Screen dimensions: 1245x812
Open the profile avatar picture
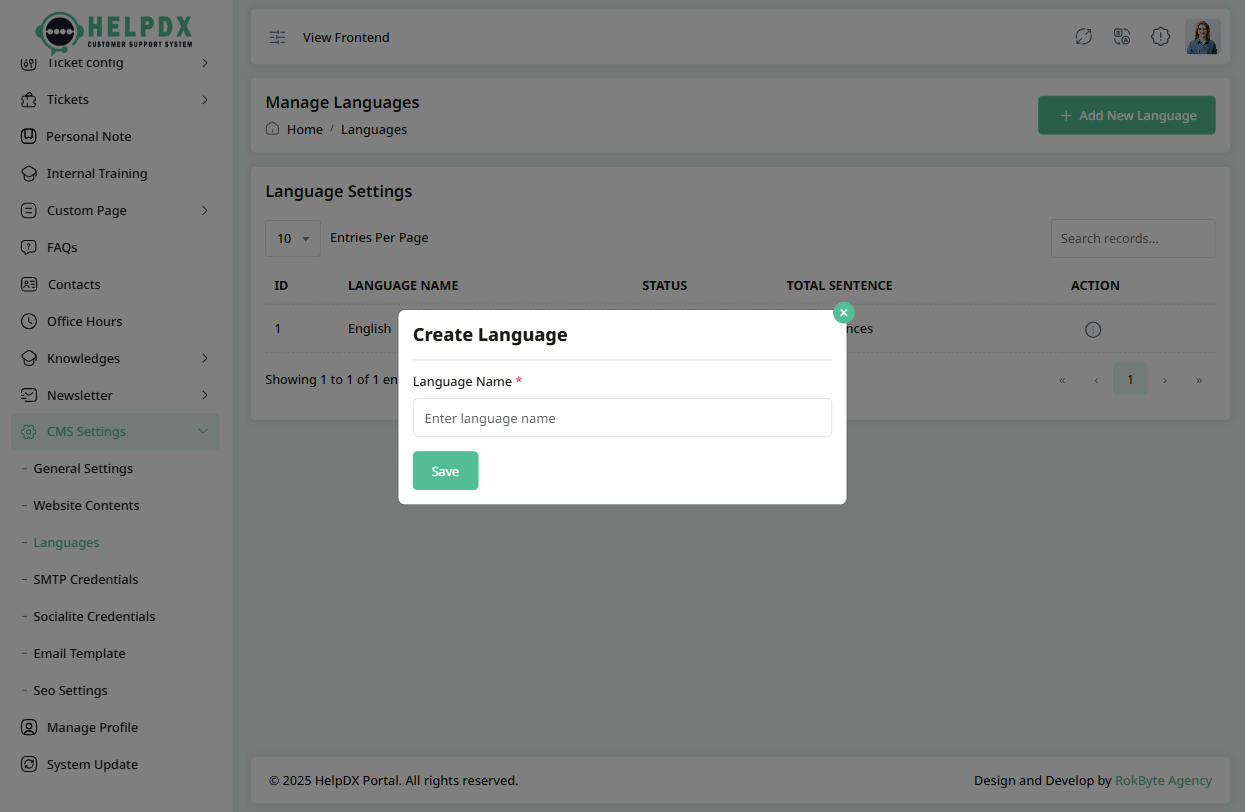point(1202,36)
